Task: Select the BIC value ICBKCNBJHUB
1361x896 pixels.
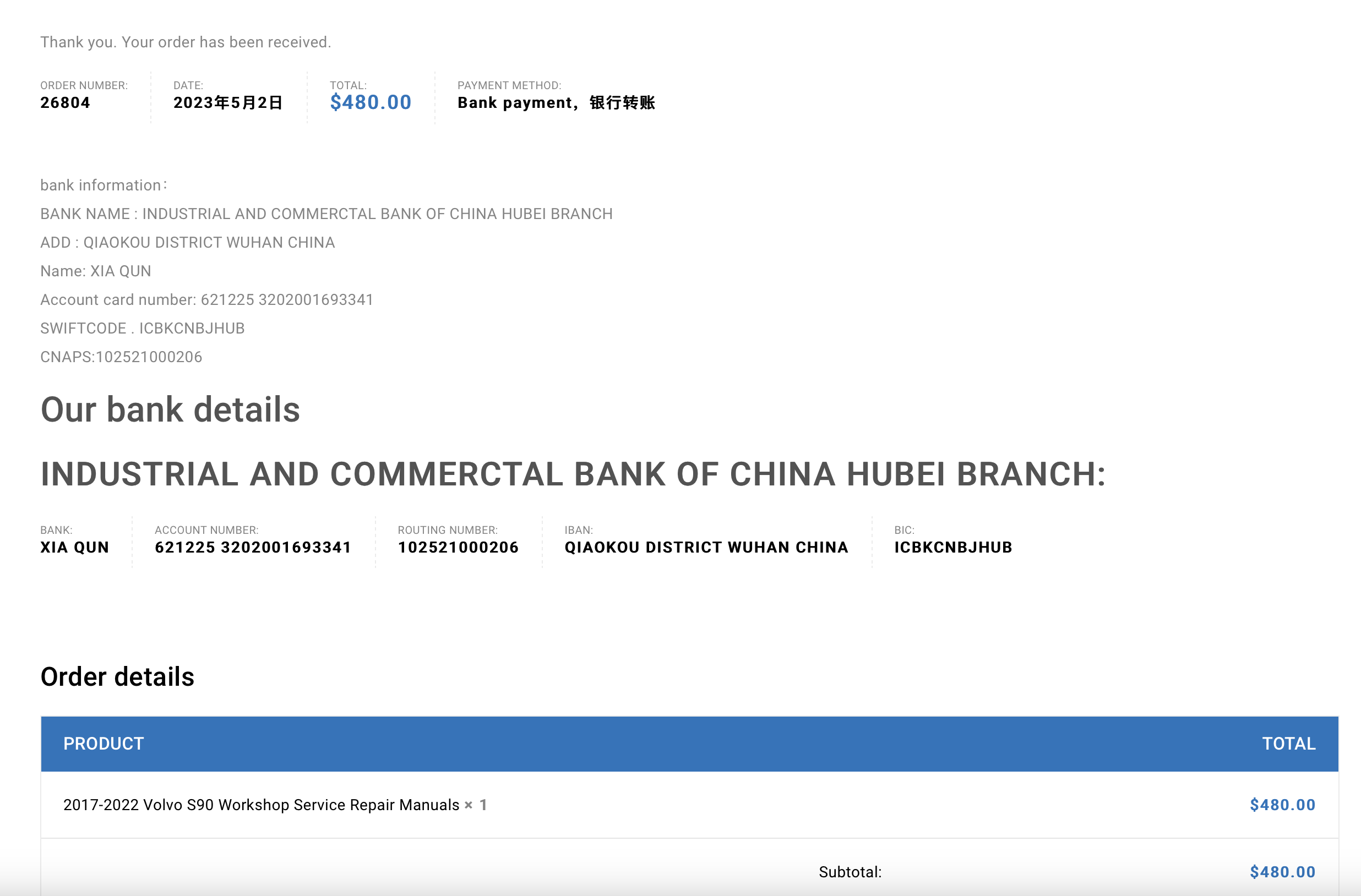Action: pos(953,547)
